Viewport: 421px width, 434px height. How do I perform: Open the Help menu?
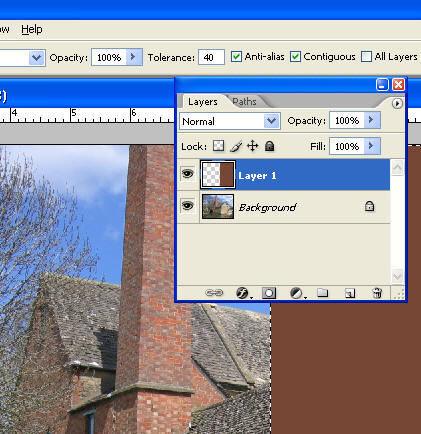pos(32,29)
